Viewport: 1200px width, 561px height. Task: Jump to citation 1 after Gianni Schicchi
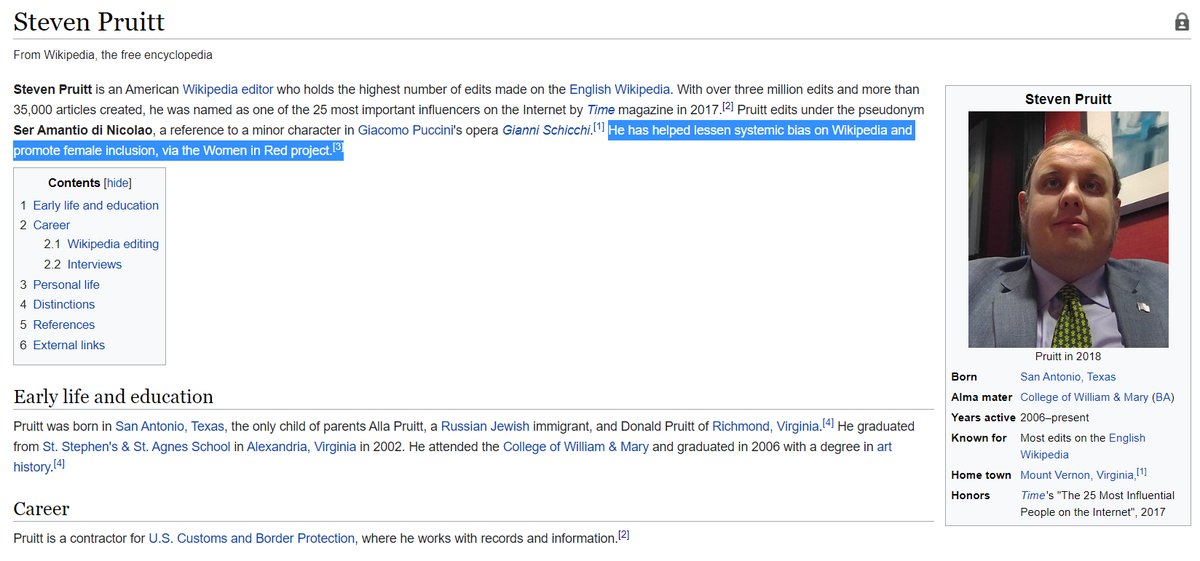[x=599, y=127]
